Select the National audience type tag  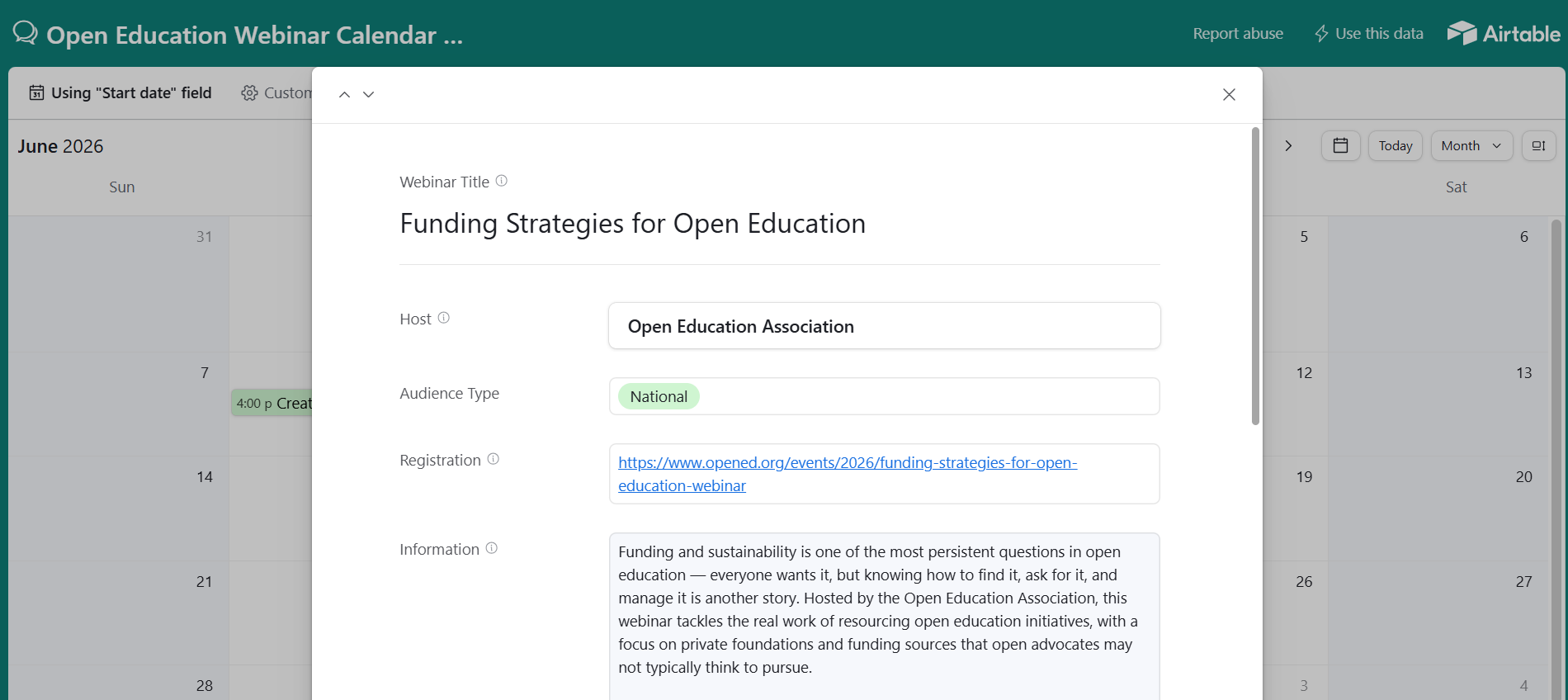tap(659, 396)
